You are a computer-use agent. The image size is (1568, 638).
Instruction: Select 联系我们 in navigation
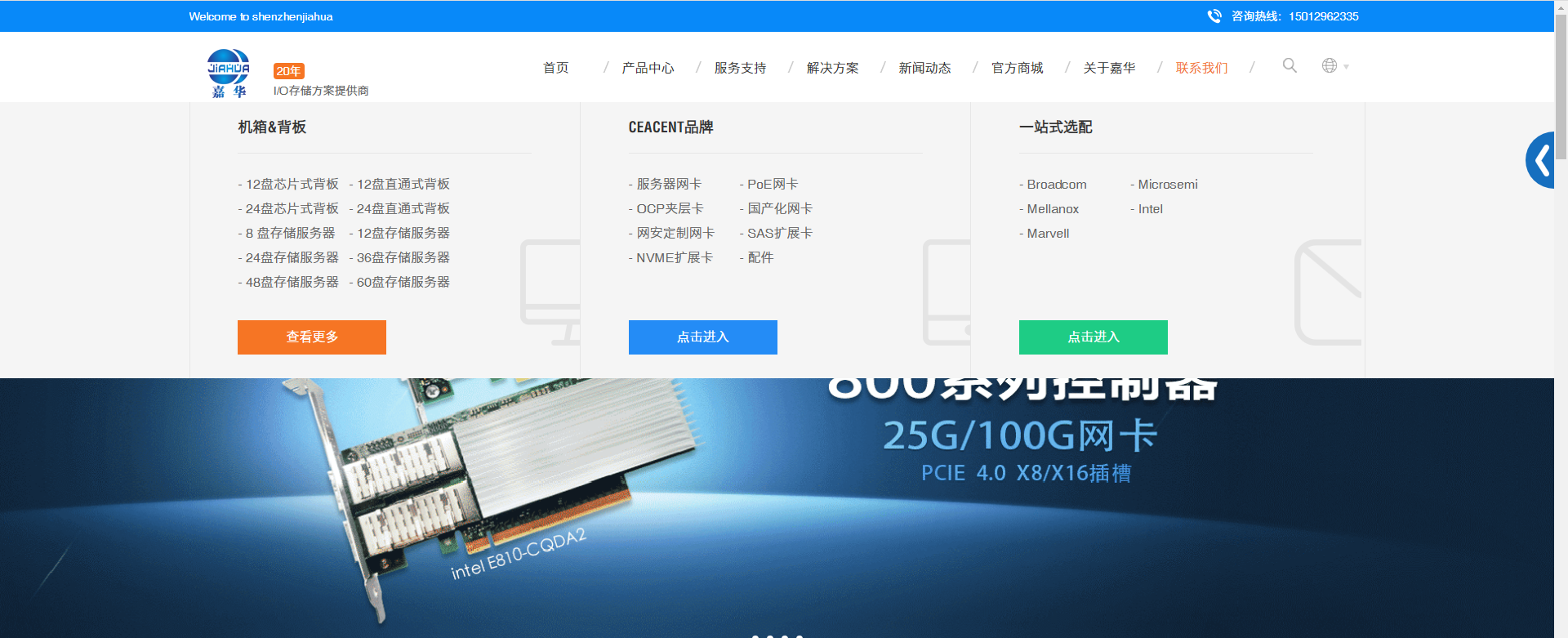click(1201, 68)
